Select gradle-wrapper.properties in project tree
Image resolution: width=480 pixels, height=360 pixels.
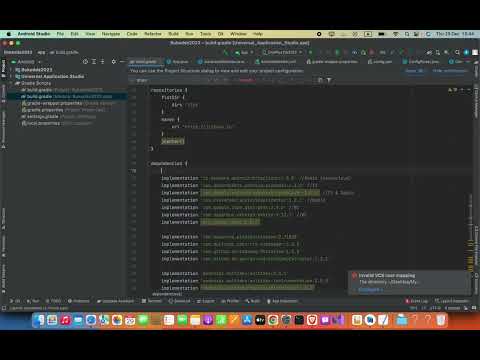click(68, 103)
